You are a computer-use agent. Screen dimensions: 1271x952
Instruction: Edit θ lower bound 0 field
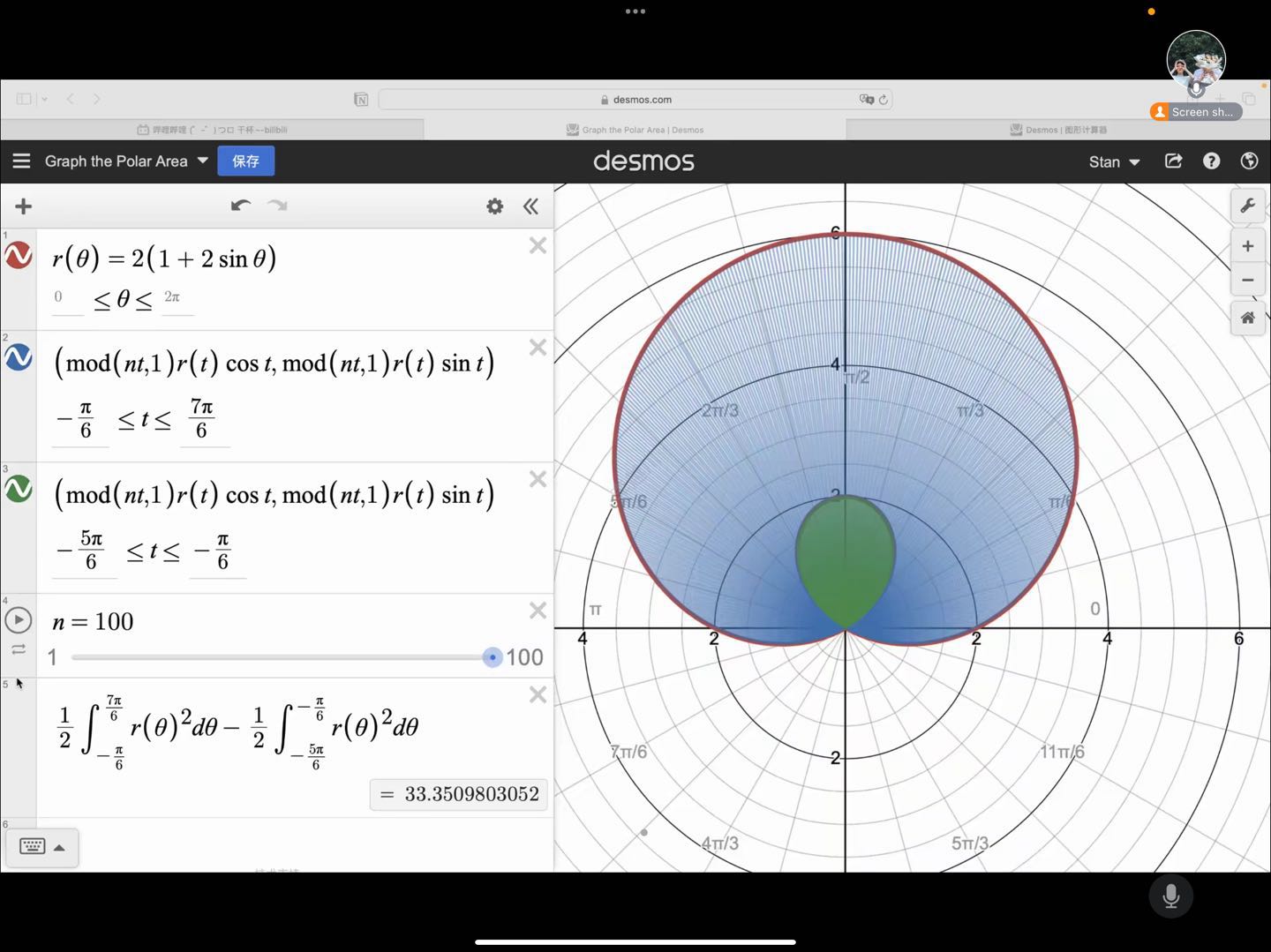67,298
